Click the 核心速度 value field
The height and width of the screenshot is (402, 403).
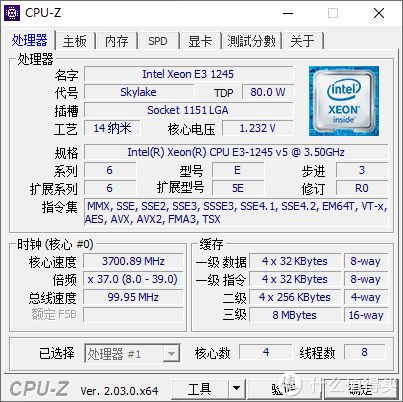coord(133,261)
